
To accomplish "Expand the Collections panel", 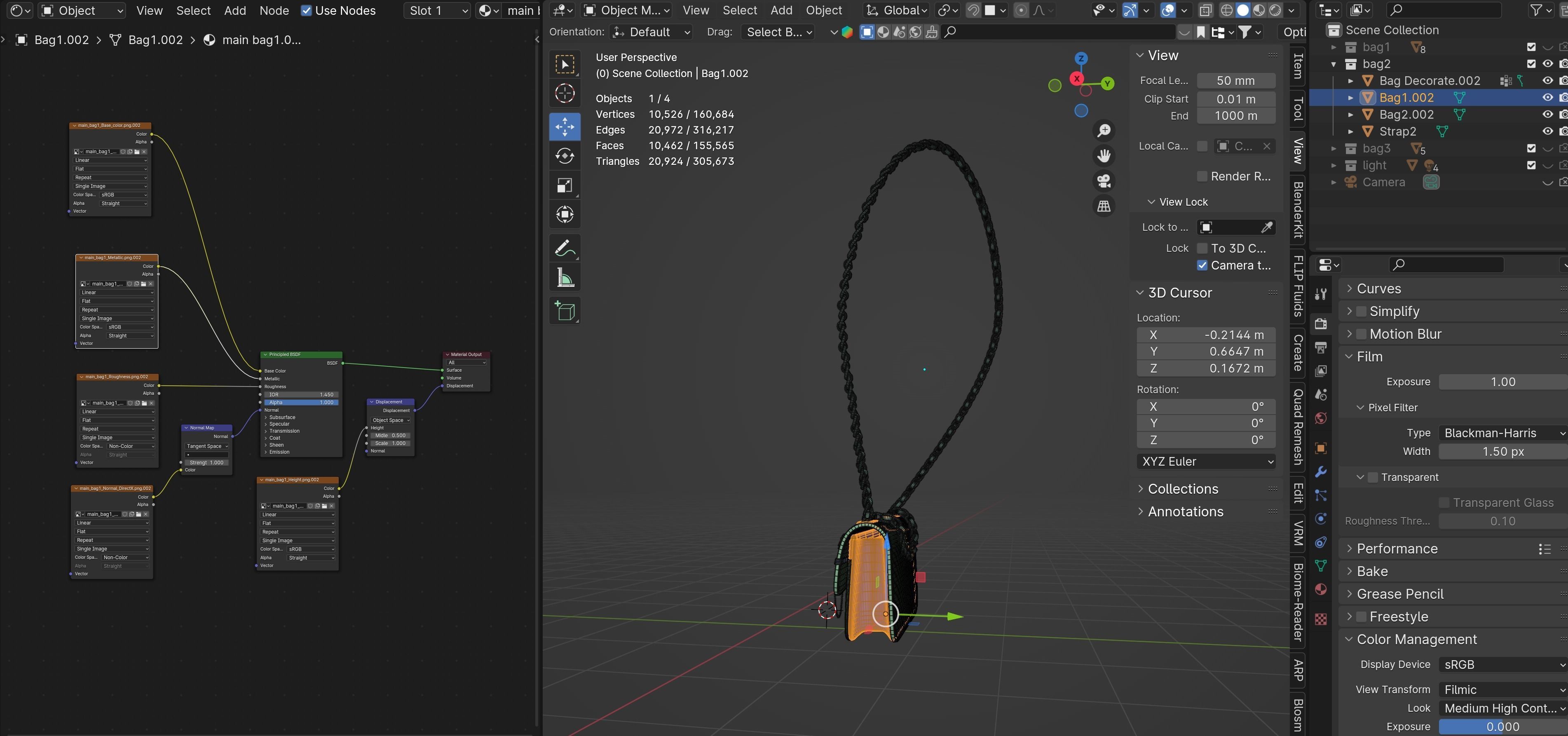I will tap(1183, 489).
